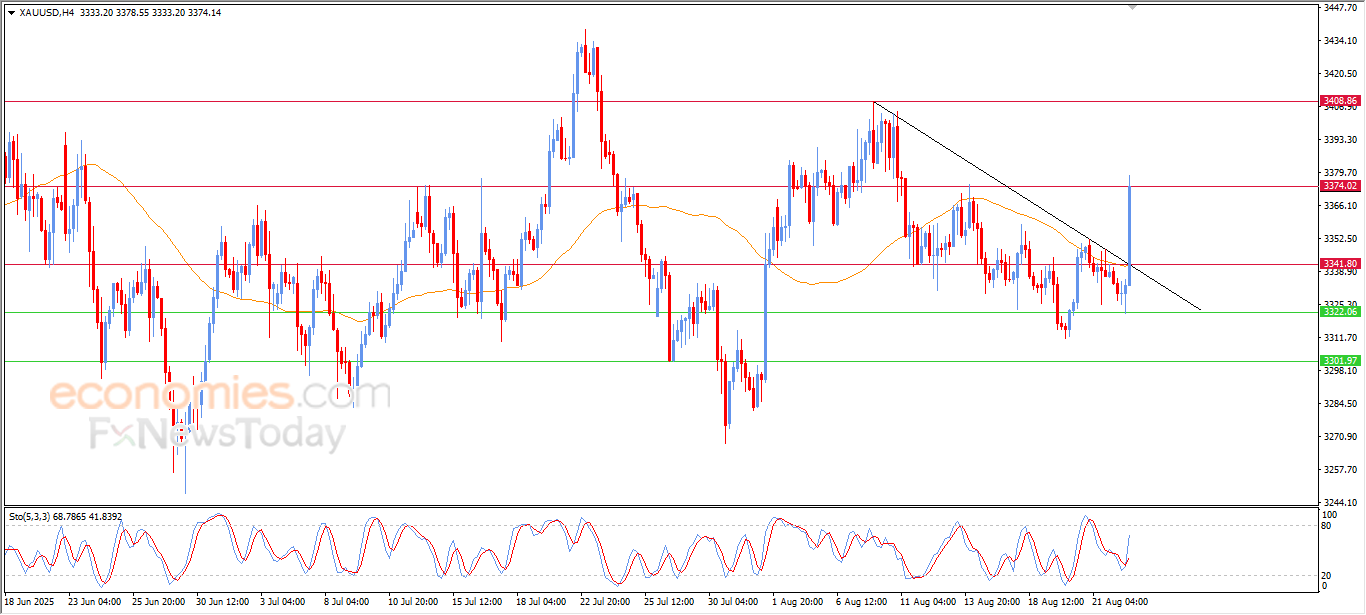Click the gray chart shift marker at top

tap(1133, 7)
